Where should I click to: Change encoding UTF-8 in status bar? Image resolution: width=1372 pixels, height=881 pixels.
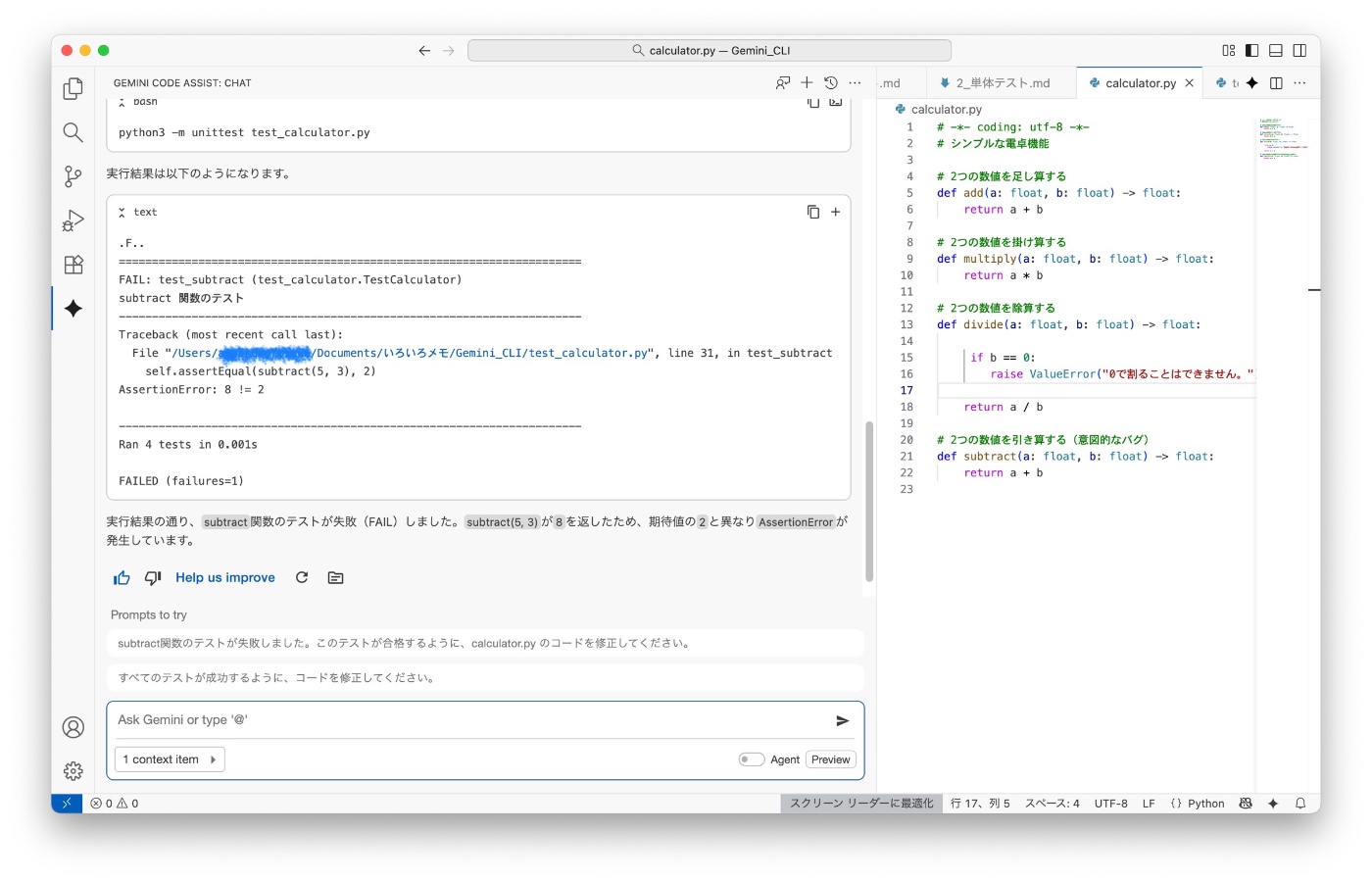[x=1110, y=804]
